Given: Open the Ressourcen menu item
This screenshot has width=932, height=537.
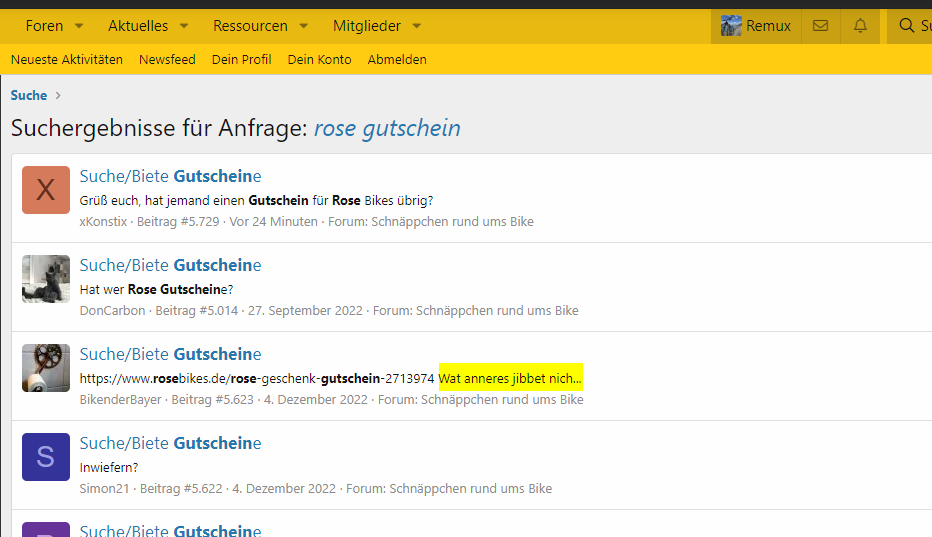Looking at the screenshot, I should pyautogui.click(x=250, y=26).
